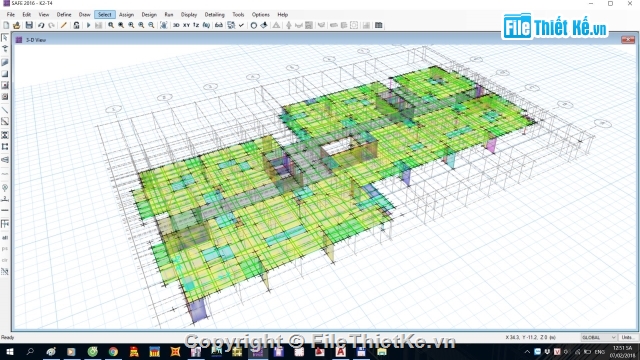This screenshot has width=640, height=360.
Task: Open the Detailing menu
Action: pos(215,15)
